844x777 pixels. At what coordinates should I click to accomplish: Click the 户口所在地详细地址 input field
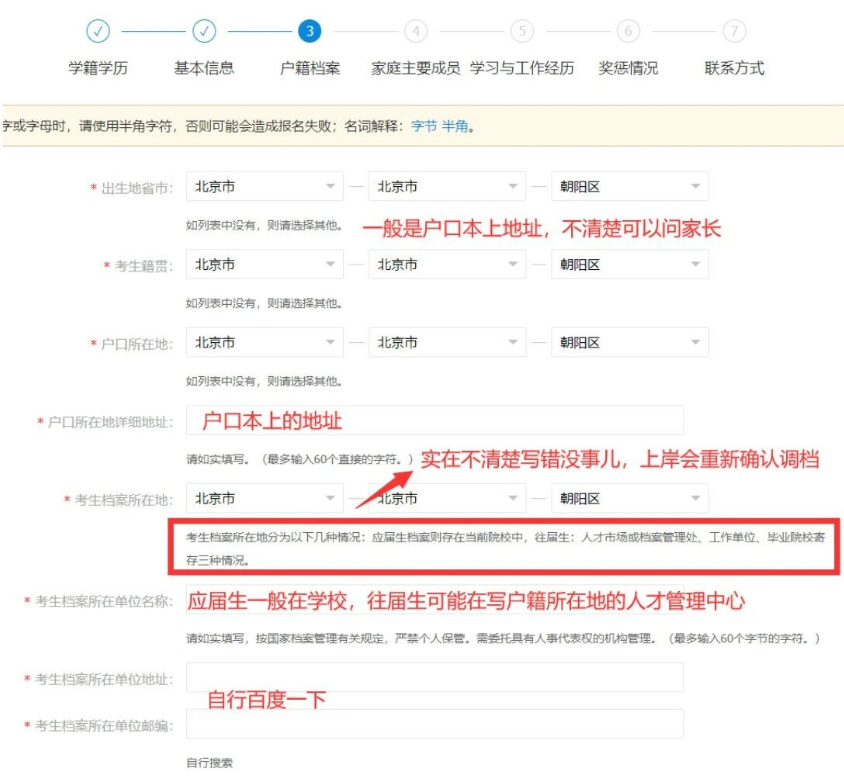[x=434, y=420]
